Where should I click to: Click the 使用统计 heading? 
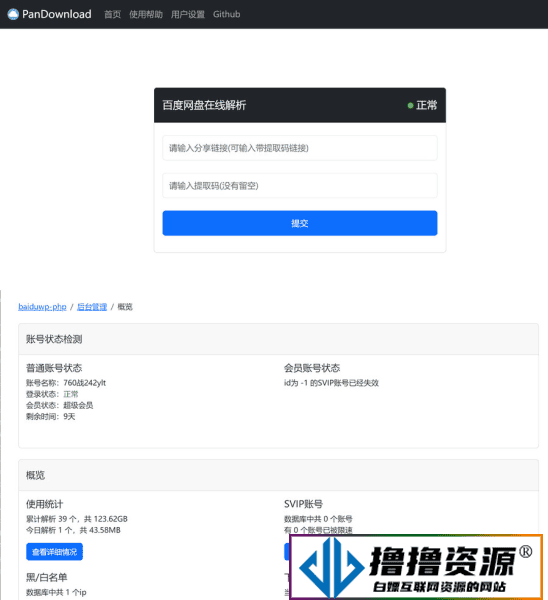pos(44,504)
